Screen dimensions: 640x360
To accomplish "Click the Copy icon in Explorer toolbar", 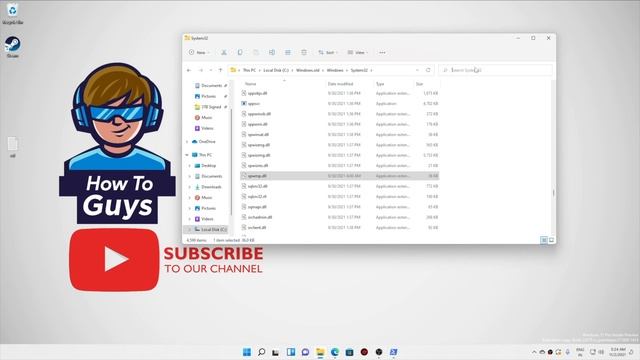I will tap(240, 52).
